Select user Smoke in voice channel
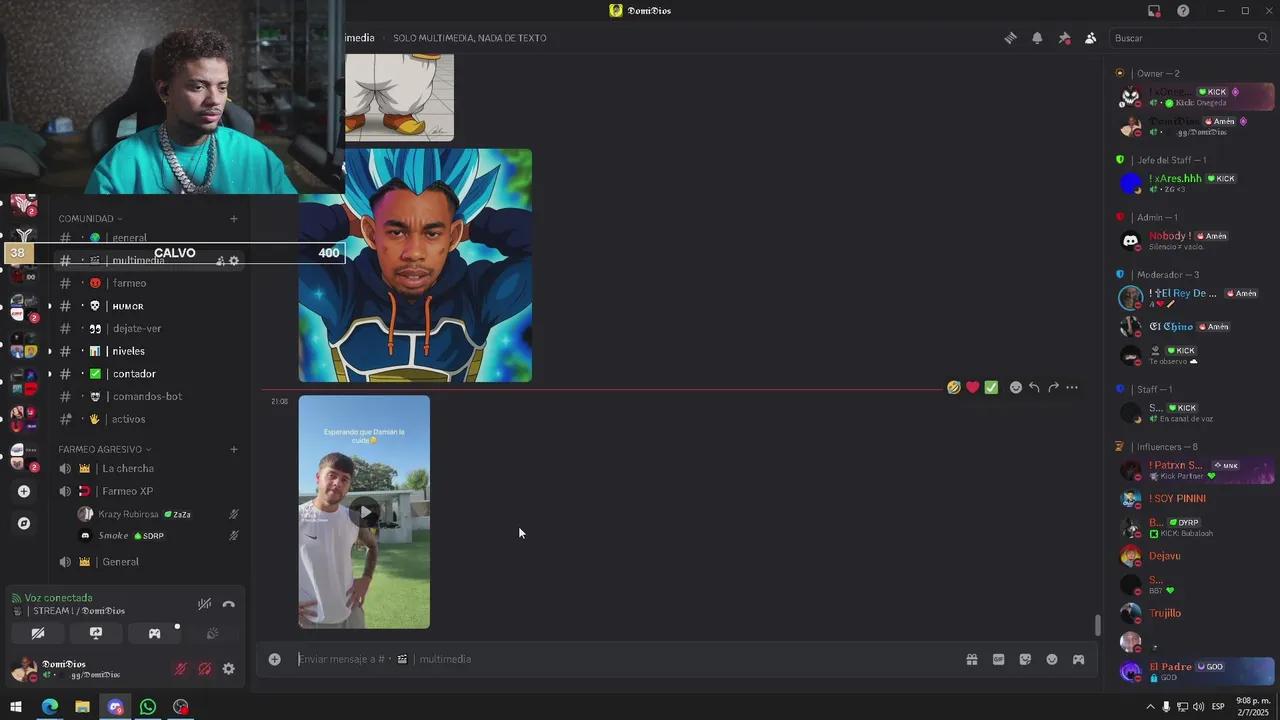This screenshot has height=720, width=1280. 158,536
